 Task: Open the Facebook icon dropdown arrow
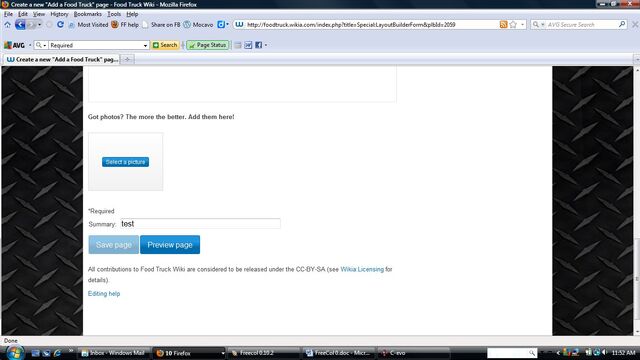tap(266, 45)
